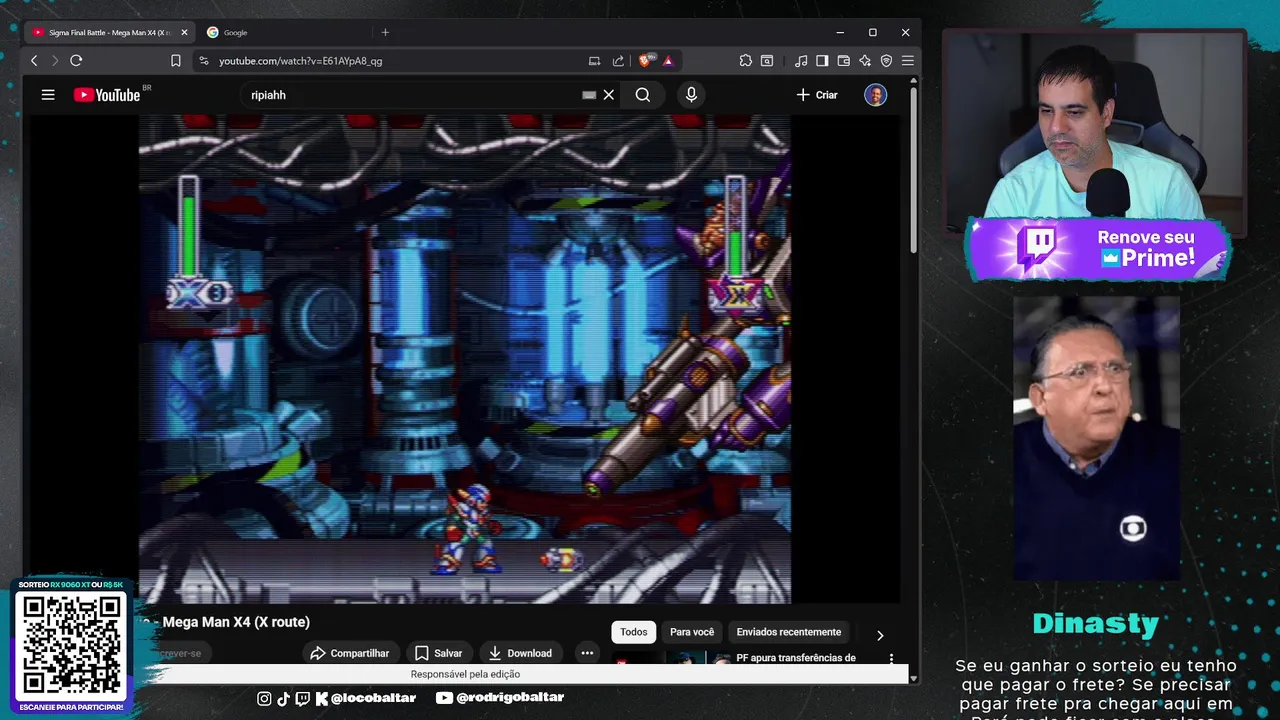The height and width of the screenshot is (720, 1280).
Task: Click the @rodrigobaltar YouTube handle
Action: pyautogui.click(x=509, y=698)
